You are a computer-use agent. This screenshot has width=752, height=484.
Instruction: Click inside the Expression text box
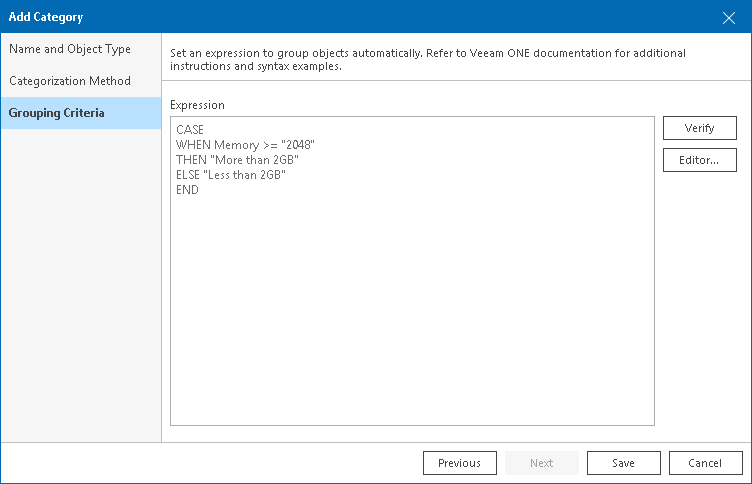[x=412, y=271]
